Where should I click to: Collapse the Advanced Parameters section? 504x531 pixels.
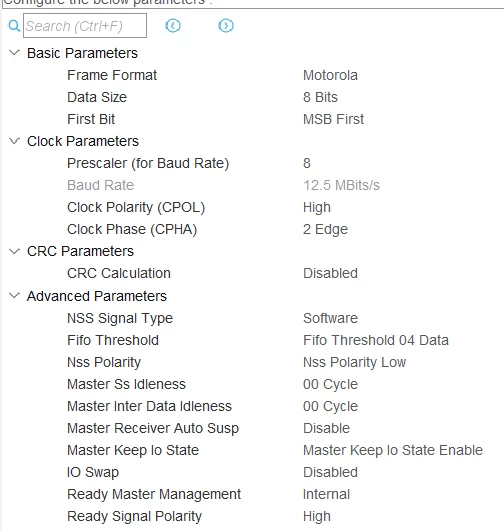click(x=14, y=296)
